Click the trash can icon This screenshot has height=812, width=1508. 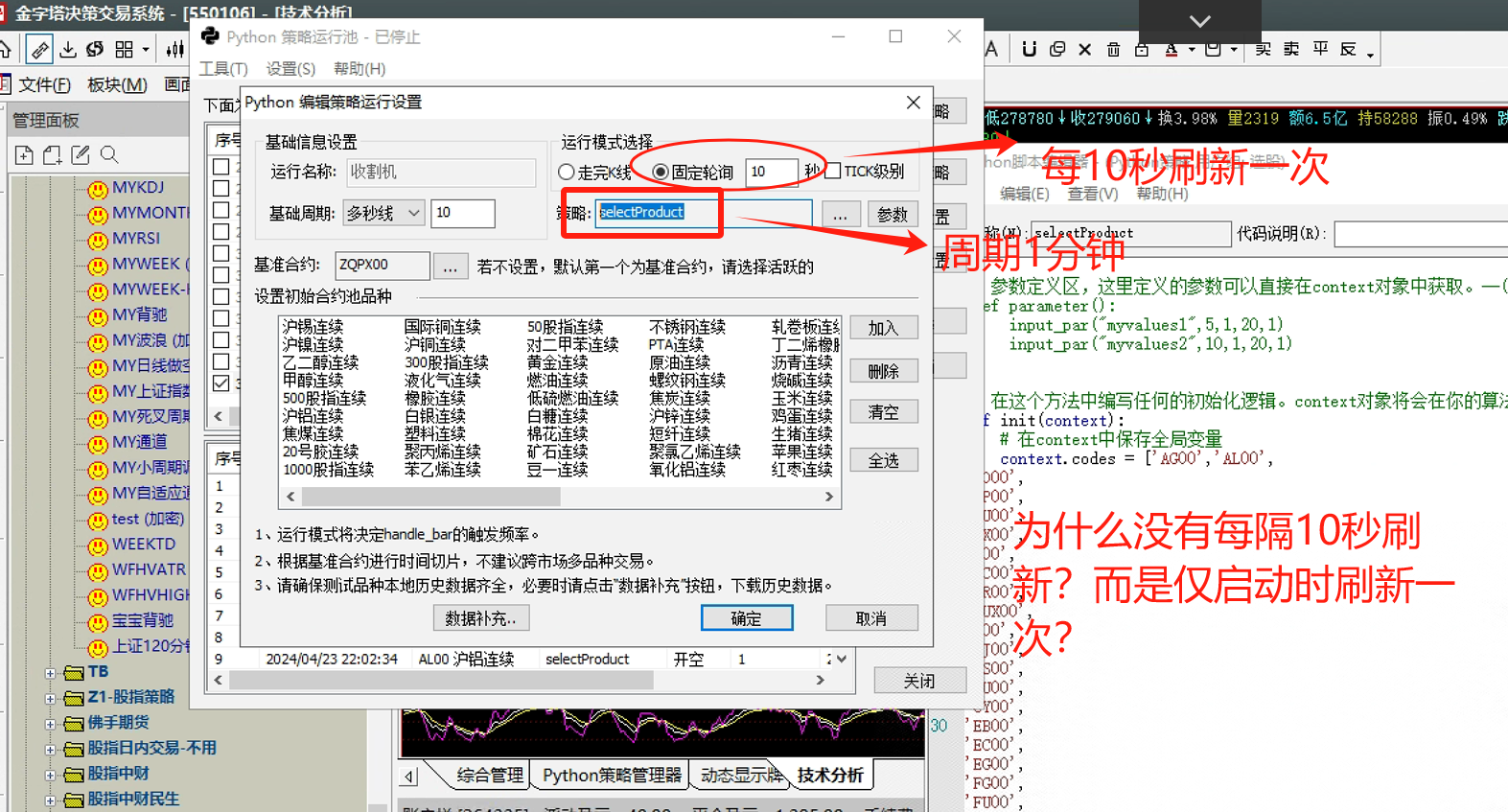[x=1113, y=49]
